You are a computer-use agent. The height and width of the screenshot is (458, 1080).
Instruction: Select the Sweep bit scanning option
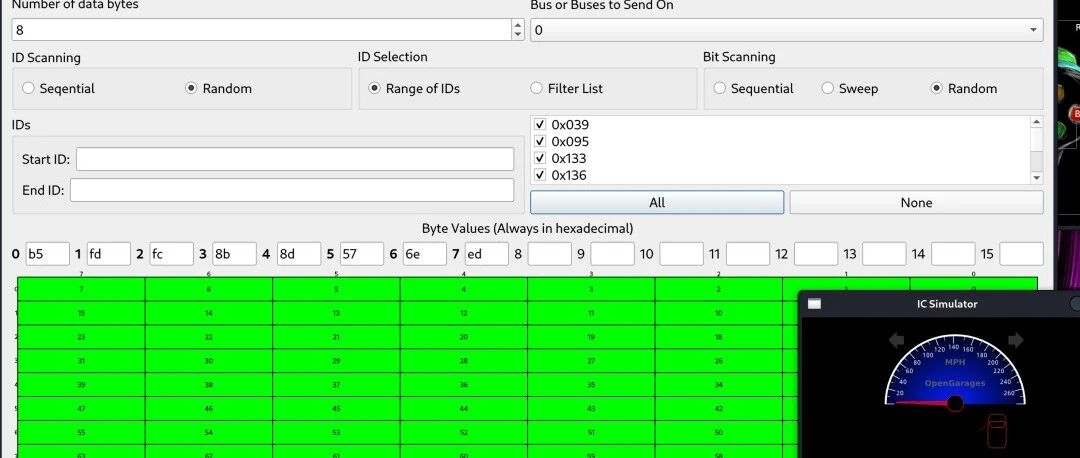pos(849,88)
